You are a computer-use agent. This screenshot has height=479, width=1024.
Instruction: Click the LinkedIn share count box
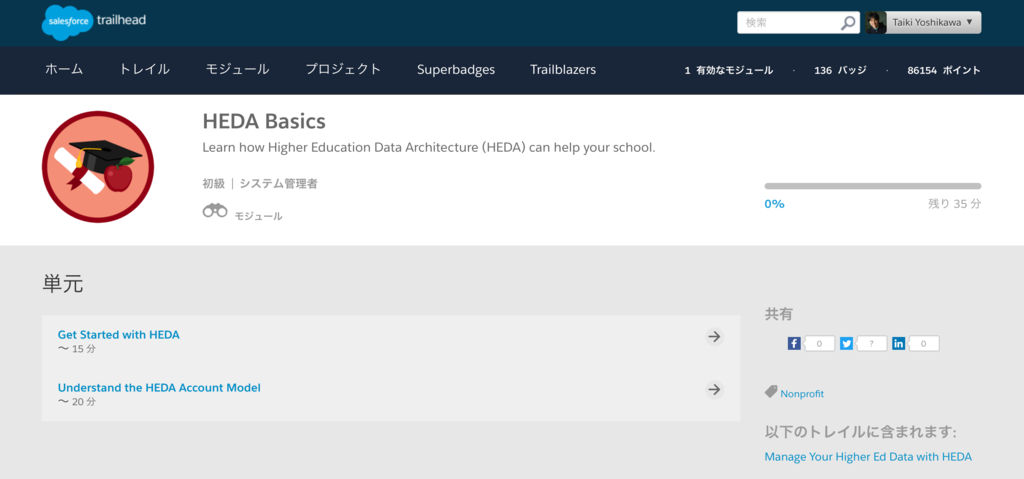click(924, 343)
